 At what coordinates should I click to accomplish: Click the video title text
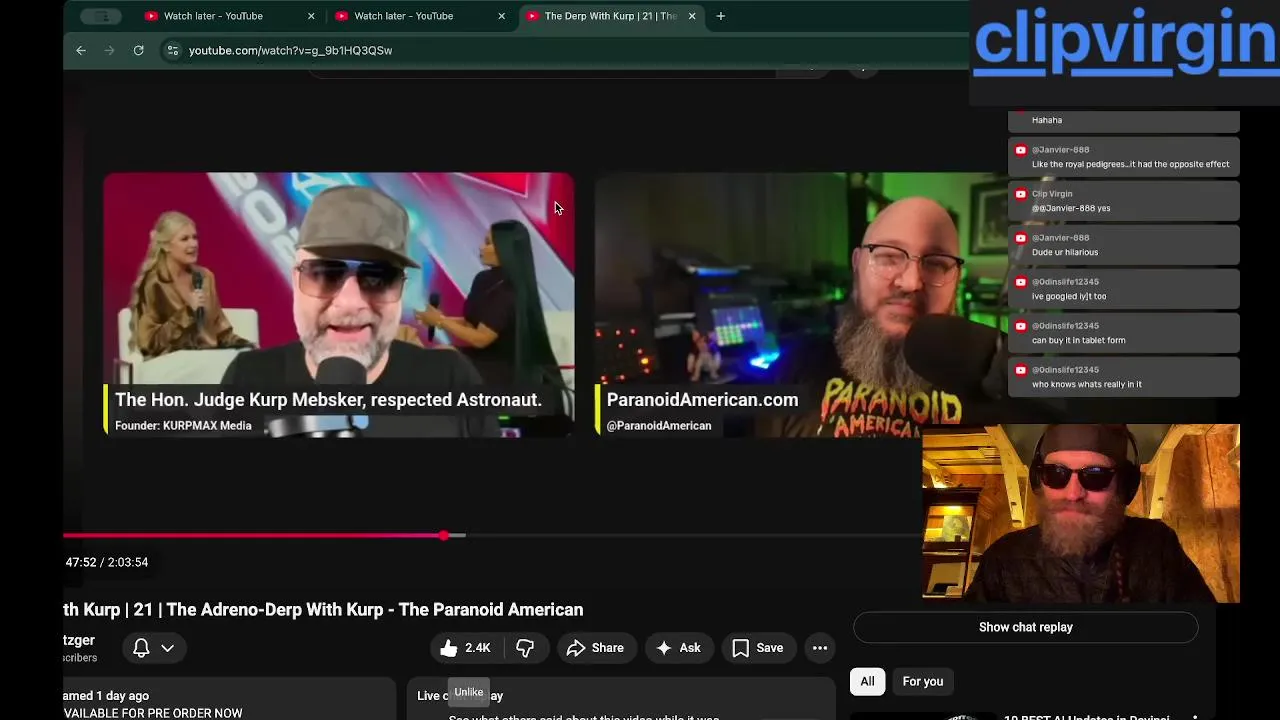[323, 609]
